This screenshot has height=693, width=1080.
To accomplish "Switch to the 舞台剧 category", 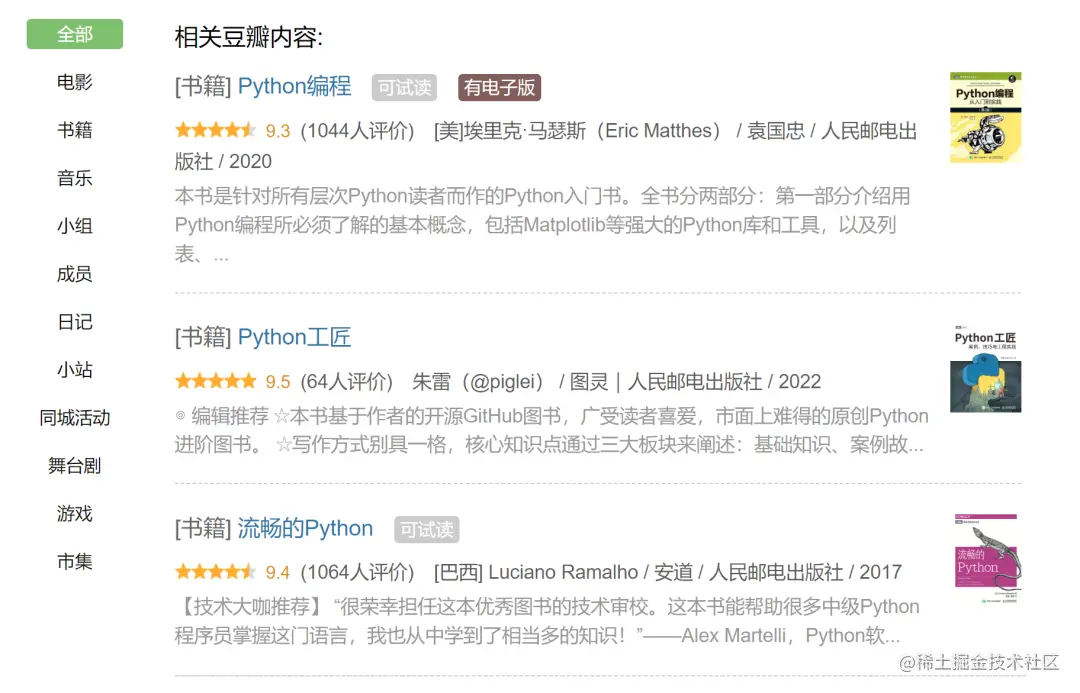I will coord(73,466).
